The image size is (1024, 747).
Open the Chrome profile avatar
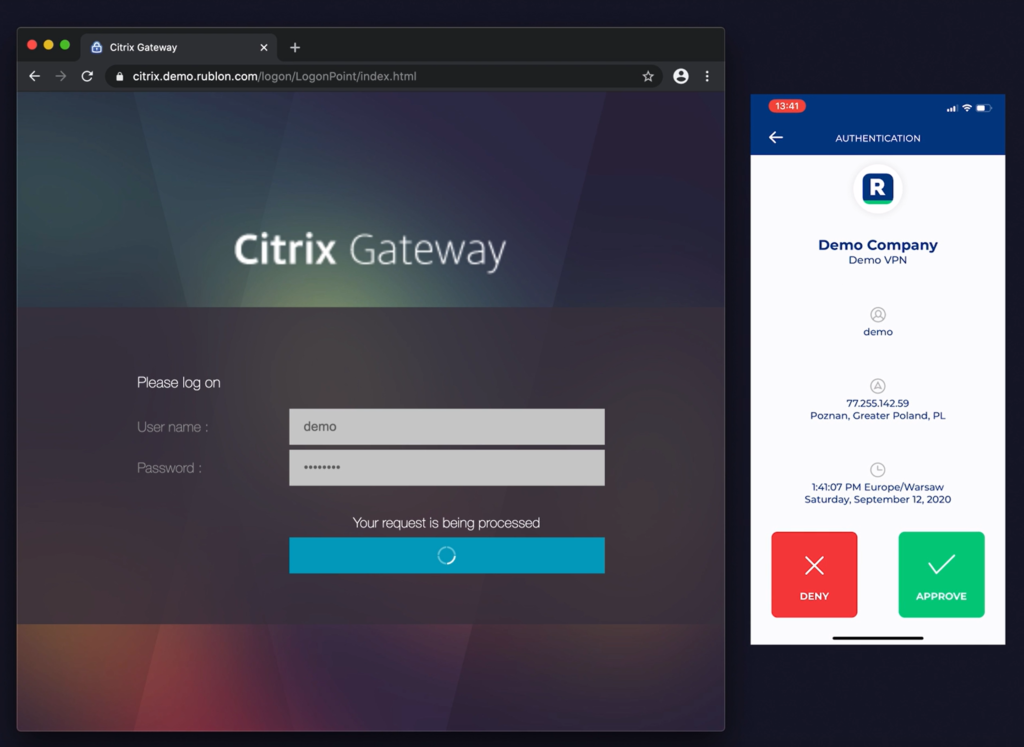click(x=681, y=76)
